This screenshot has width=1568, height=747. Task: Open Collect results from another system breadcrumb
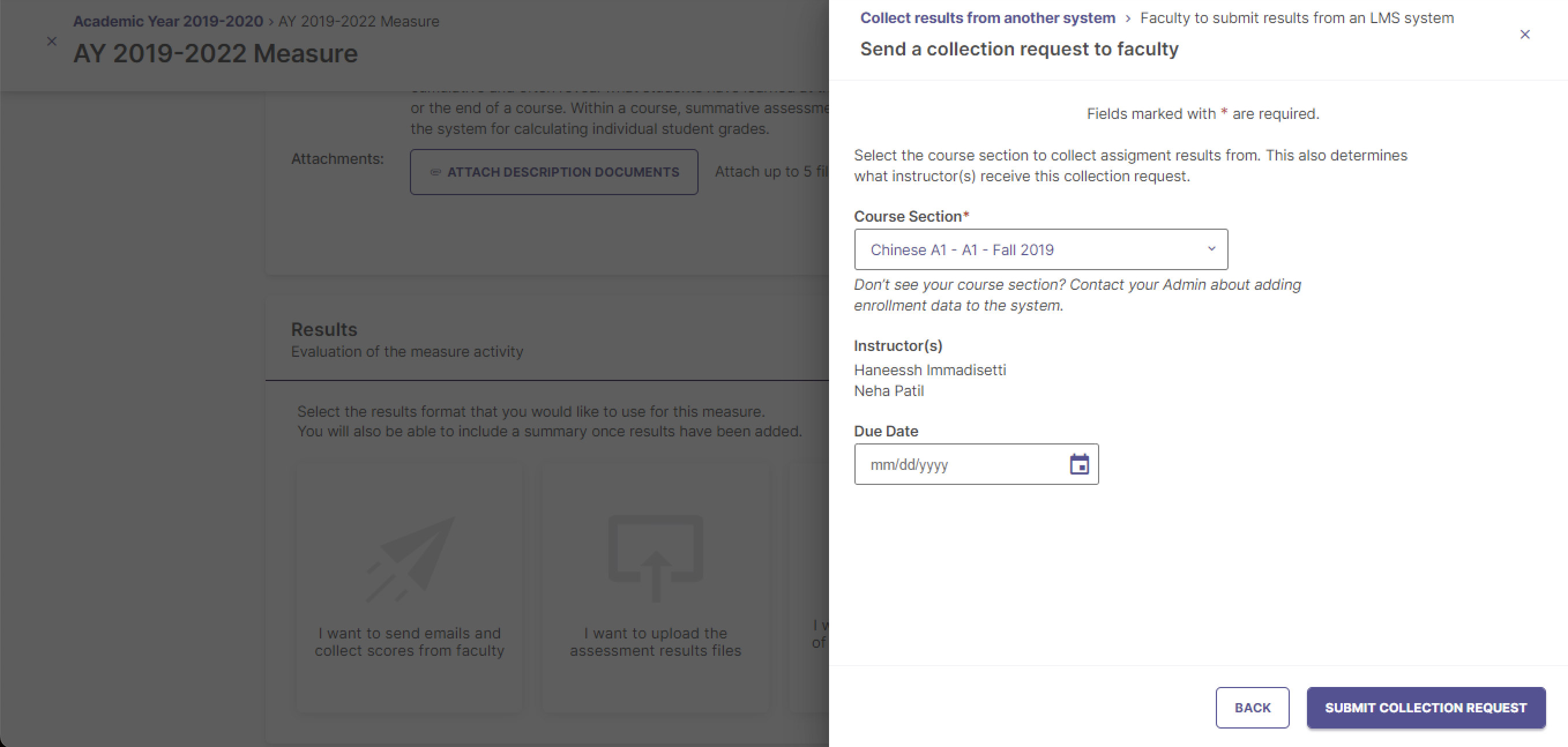click(x=987, y=18)
